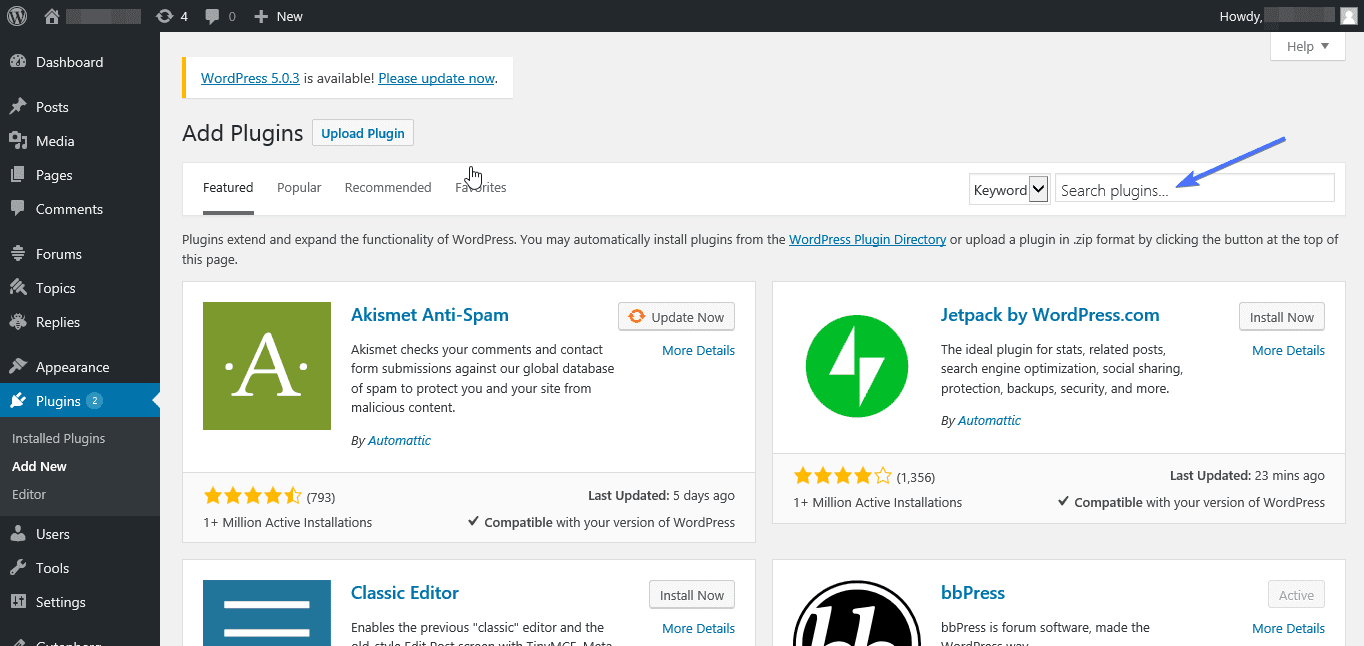
Task: Open the WordPress Plugin Directory link
Action: click(x=868, y=240)
